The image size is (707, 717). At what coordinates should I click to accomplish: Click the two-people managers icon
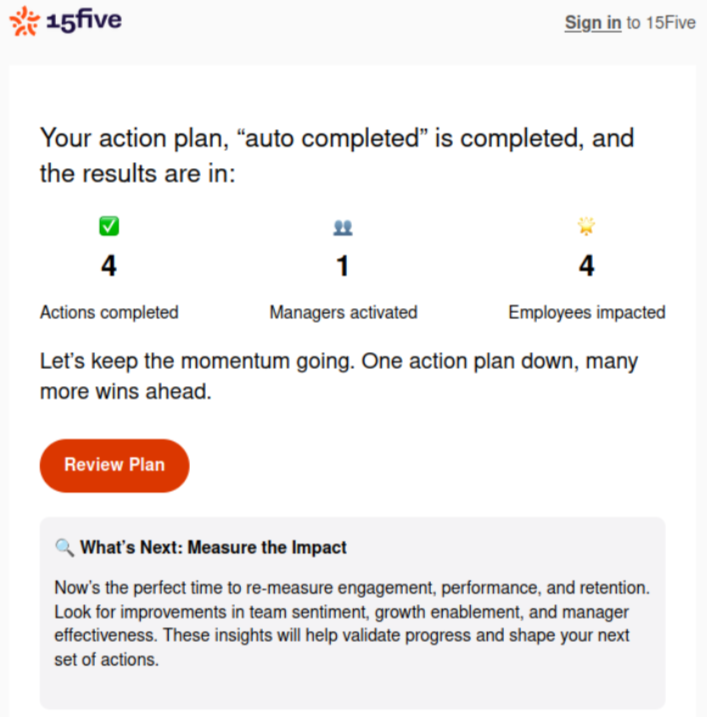pyautogui.click(x=343, y=227)
